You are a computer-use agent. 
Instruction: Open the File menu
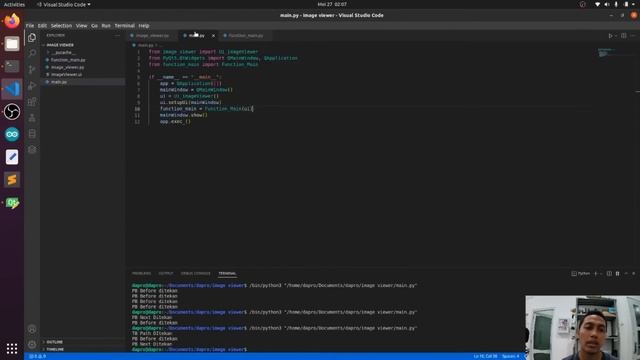(x=30, y=25)
